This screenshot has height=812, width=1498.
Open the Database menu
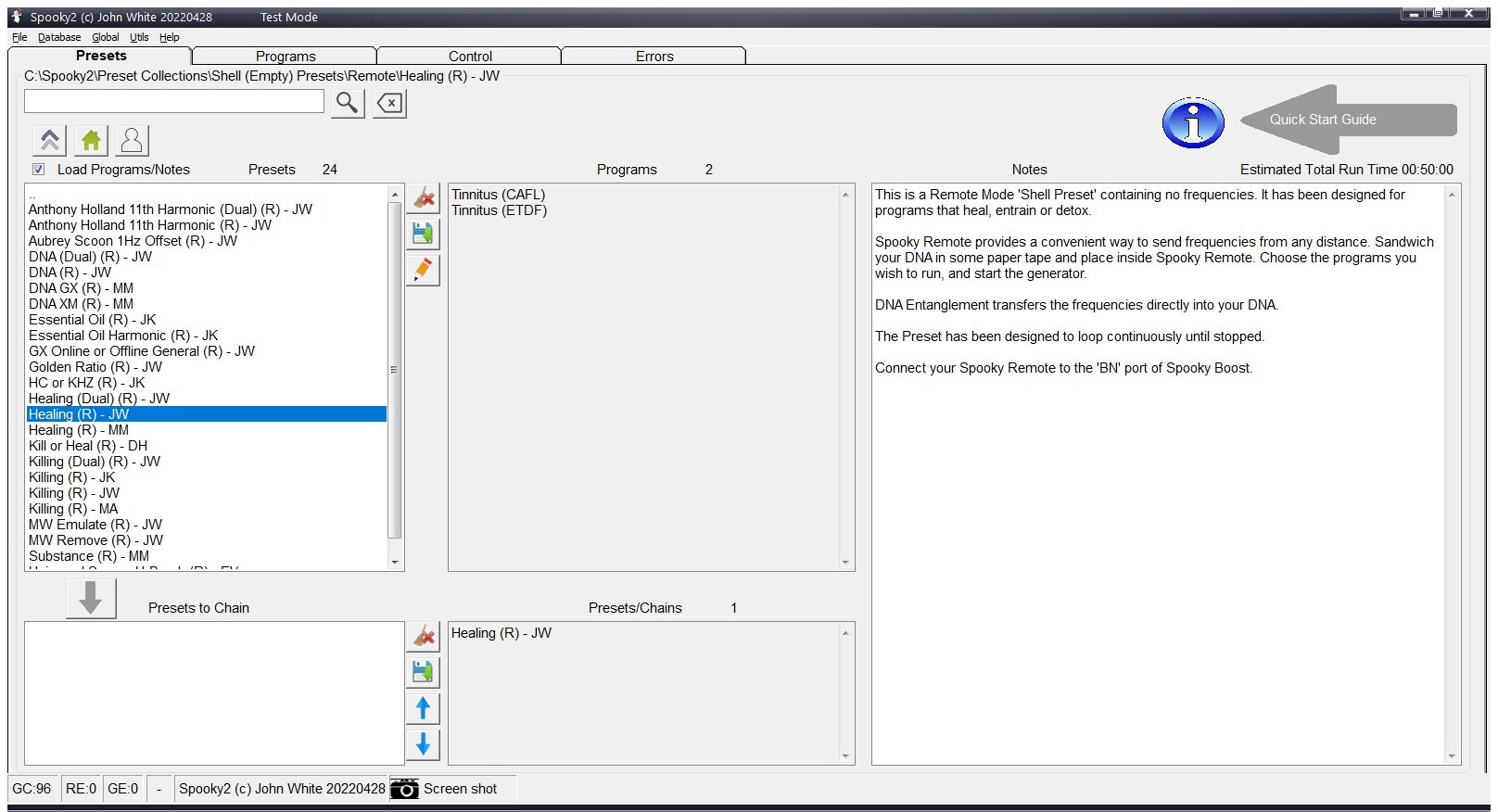[59, 37]
